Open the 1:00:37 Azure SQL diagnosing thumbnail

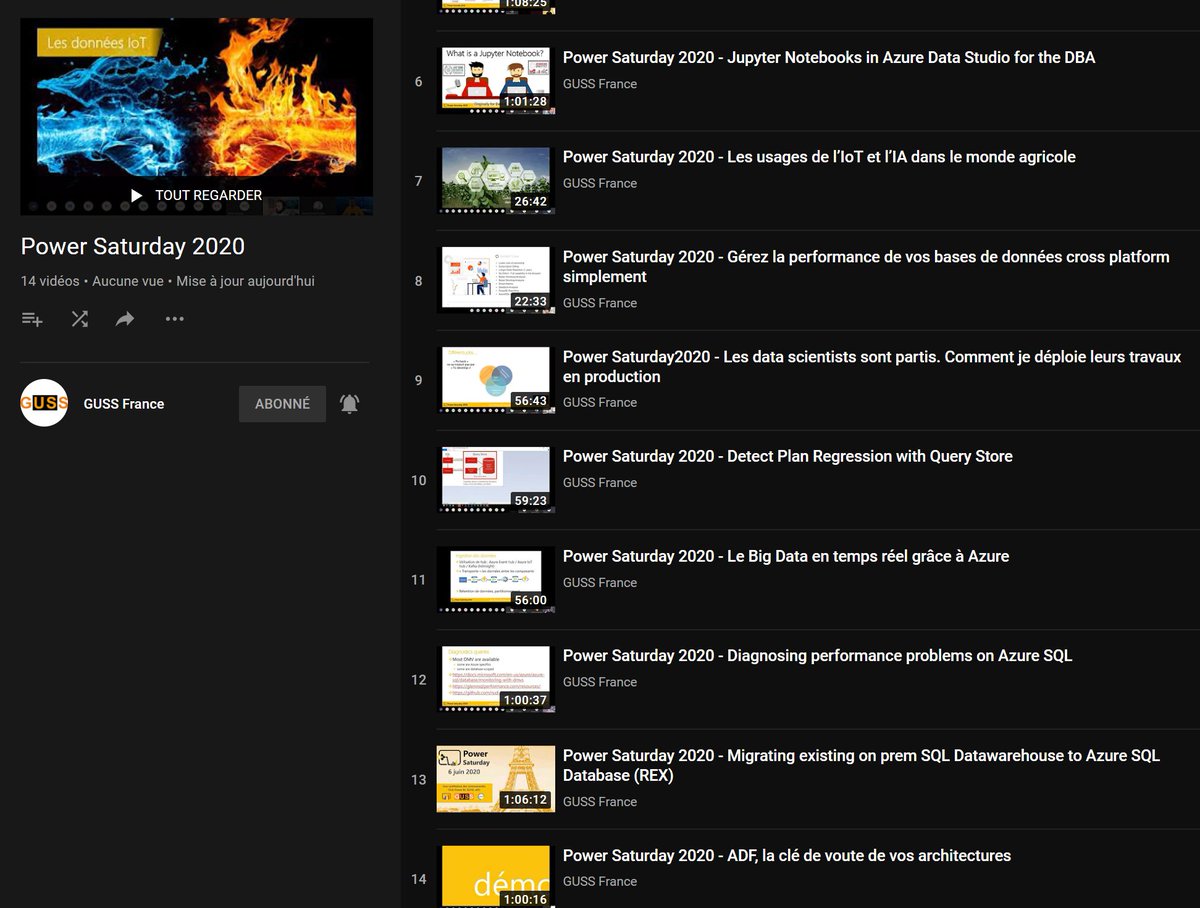(x=496, y=679)
